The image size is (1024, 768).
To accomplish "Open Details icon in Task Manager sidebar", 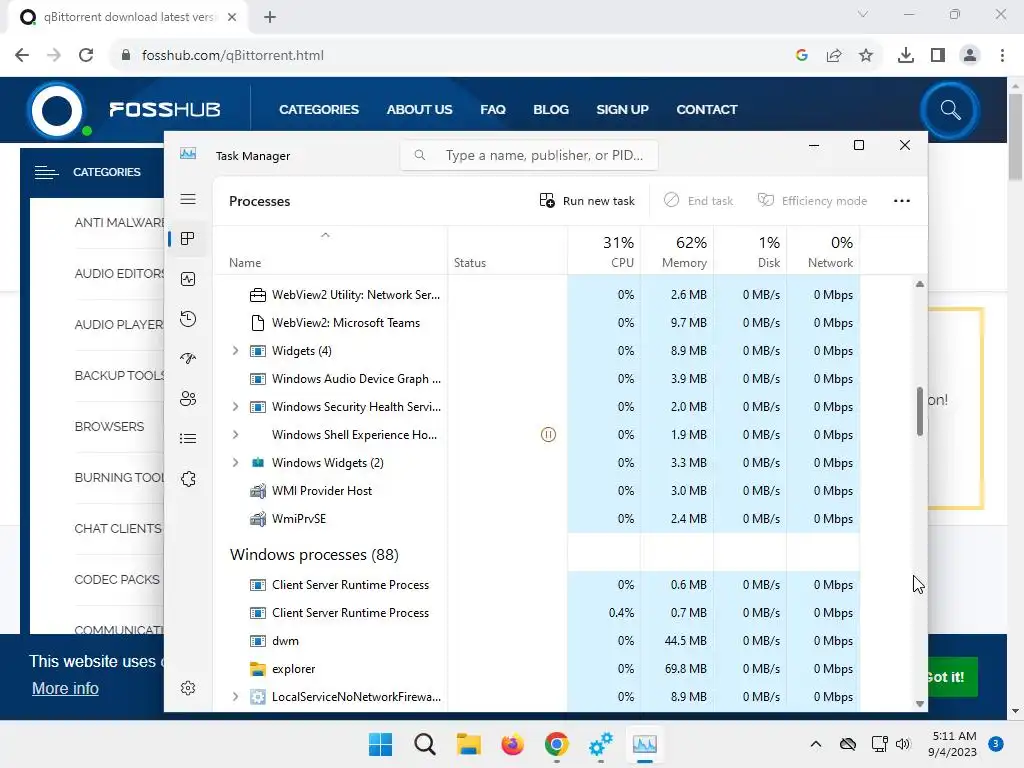I will coord(188,438).
